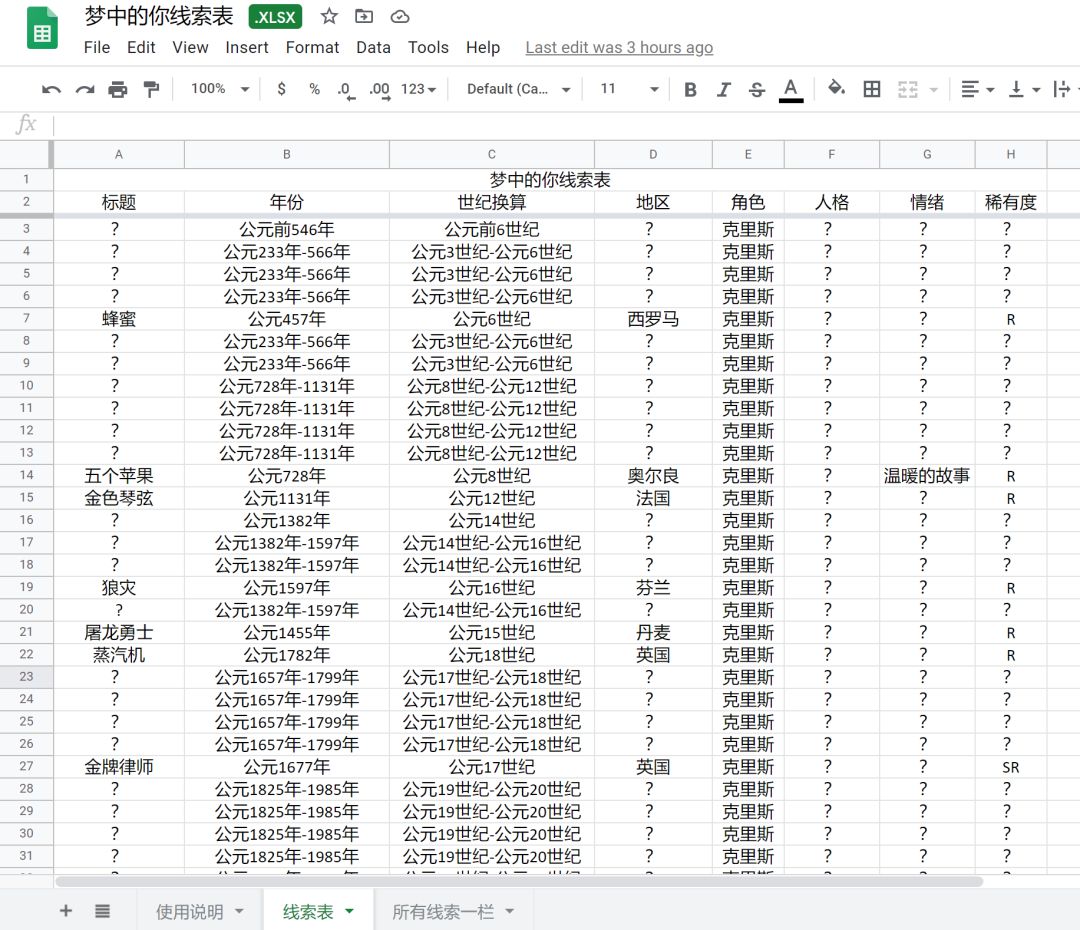The height and width of the screenshot is (930, 1080).
Task: Open the borders tool
Action: pos(872,89)
